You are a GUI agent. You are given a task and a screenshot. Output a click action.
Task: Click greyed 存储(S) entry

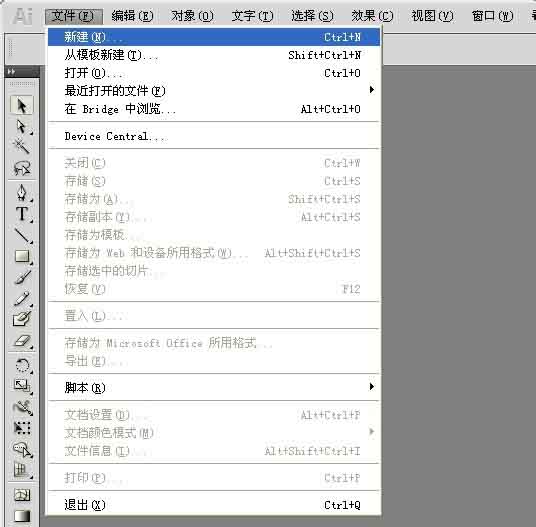(x=214, y=181)
